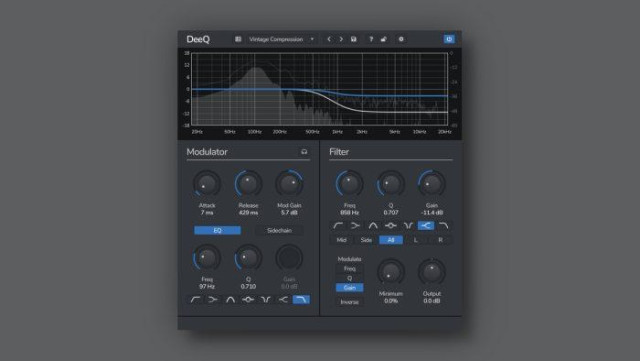
Task: Select Filter high-shelf shape icon
Action: point(426,225)
